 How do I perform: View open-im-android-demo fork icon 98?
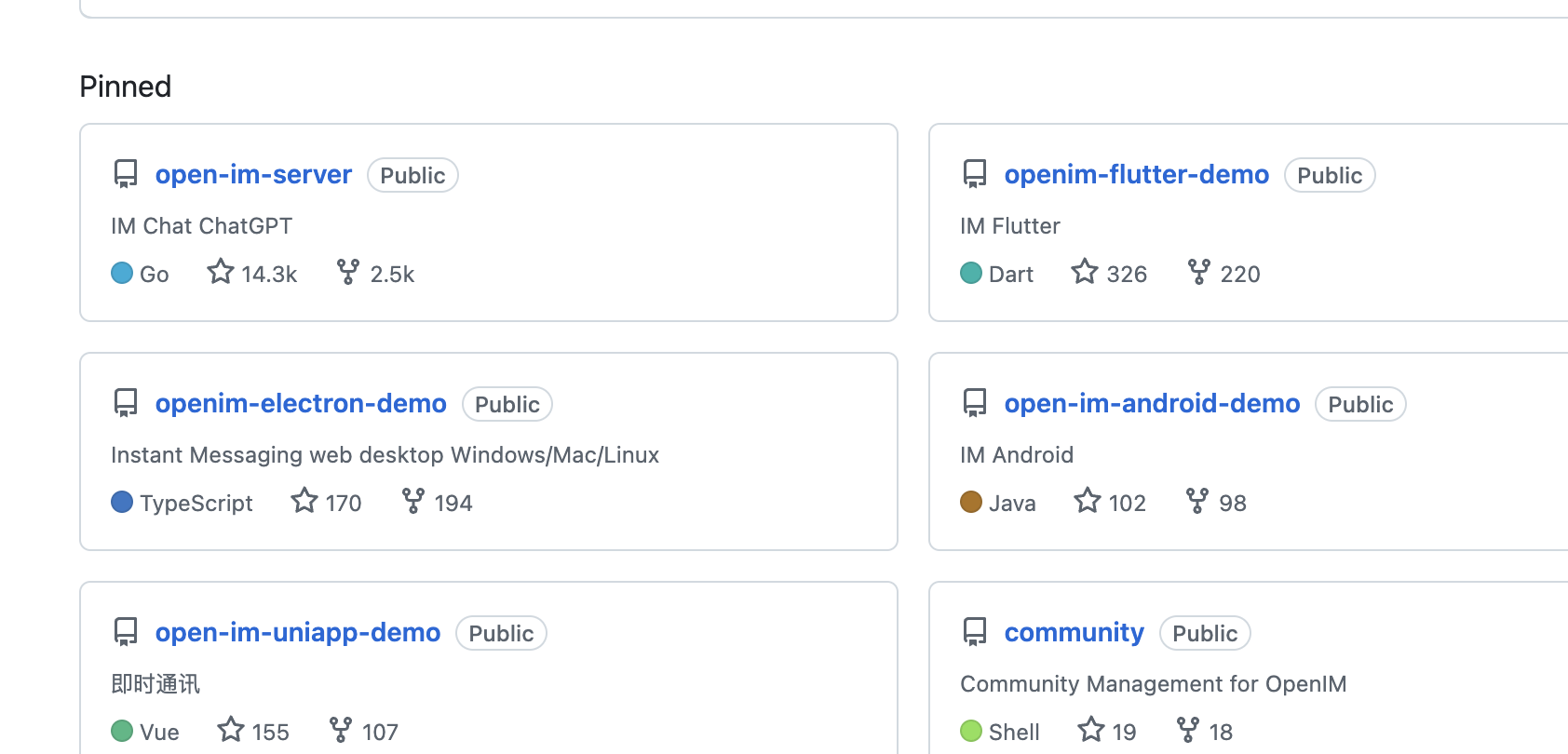tap(1197, 501)
